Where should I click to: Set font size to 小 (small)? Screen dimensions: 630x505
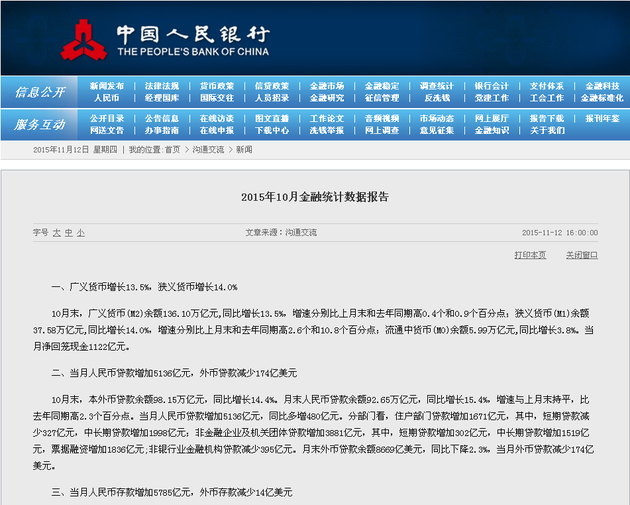coord(80,232)
